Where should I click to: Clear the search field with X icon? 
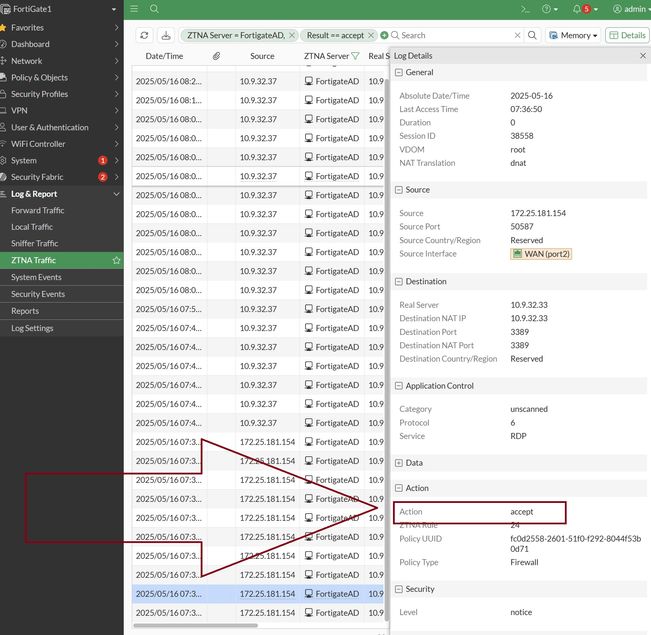tap(517, 35)
